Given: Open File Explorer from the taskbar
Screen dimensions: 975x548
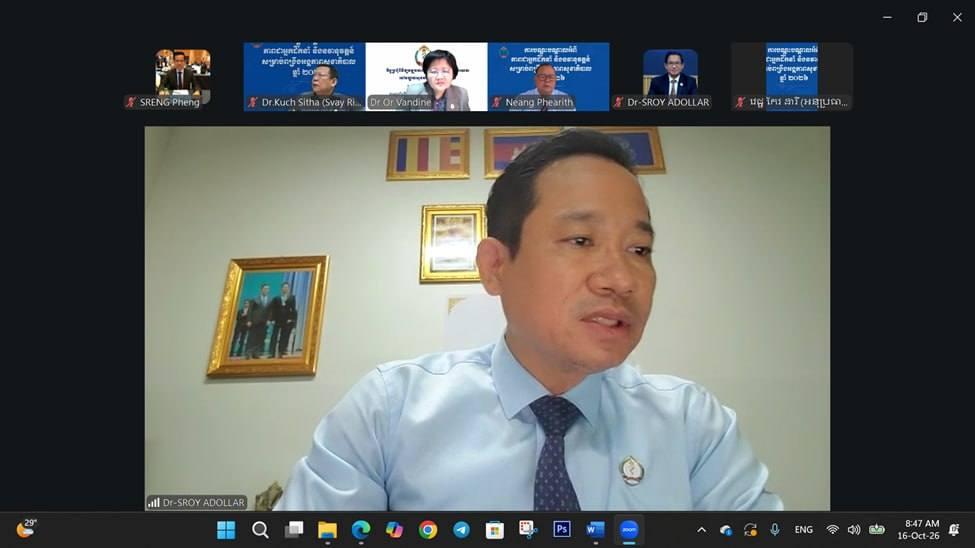Looking at the screenshot, I should [327, 530].
